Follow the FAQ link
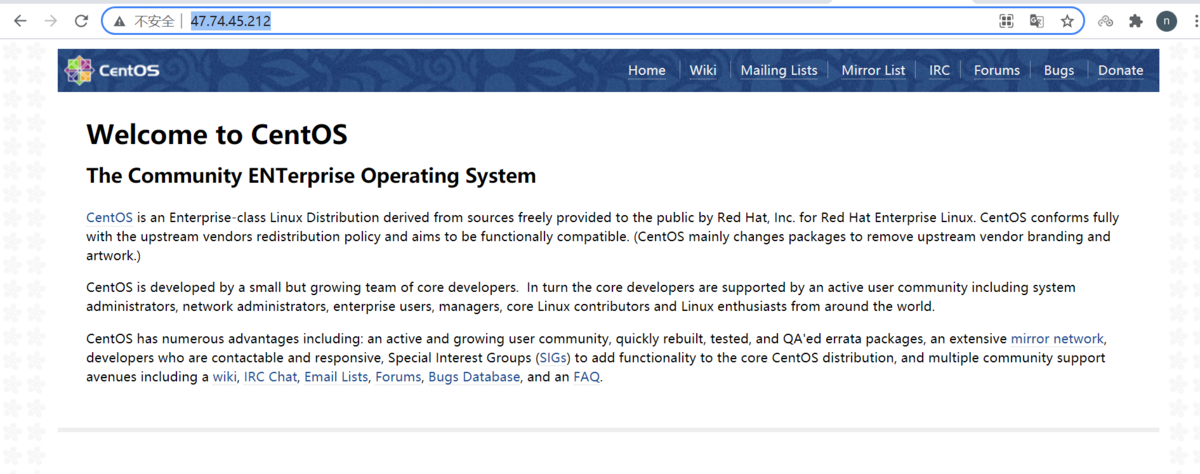1200x474 pixels. (x=586, y=377)
